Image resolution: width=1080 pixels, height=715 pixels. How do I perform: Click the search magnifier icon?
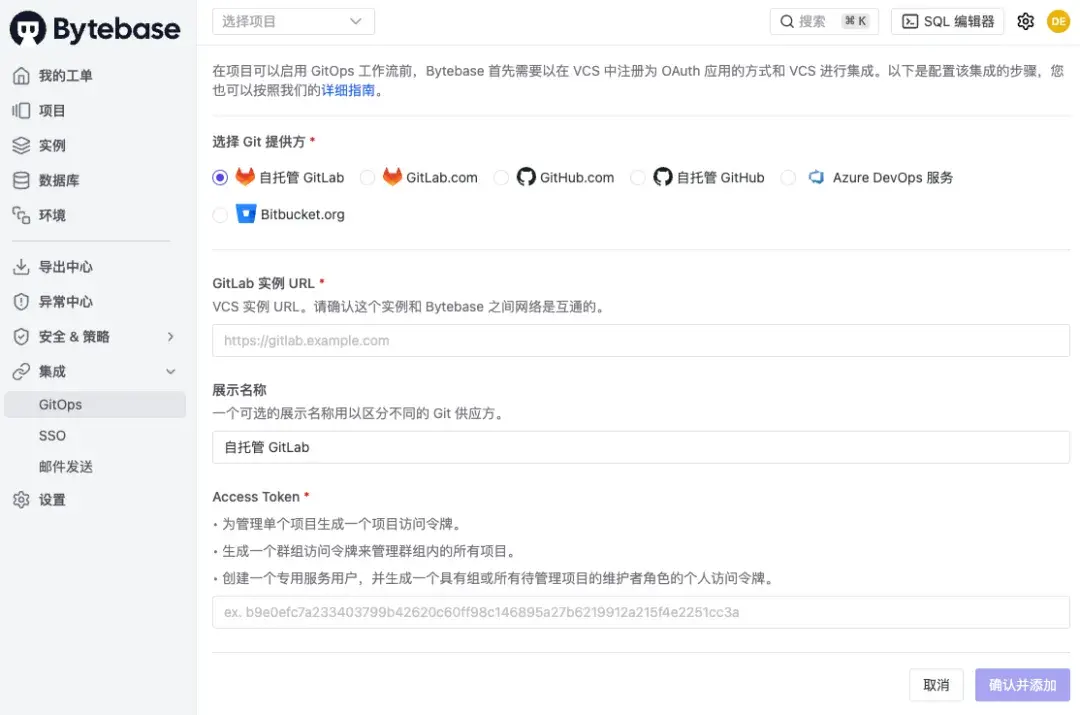coord(787,21)
